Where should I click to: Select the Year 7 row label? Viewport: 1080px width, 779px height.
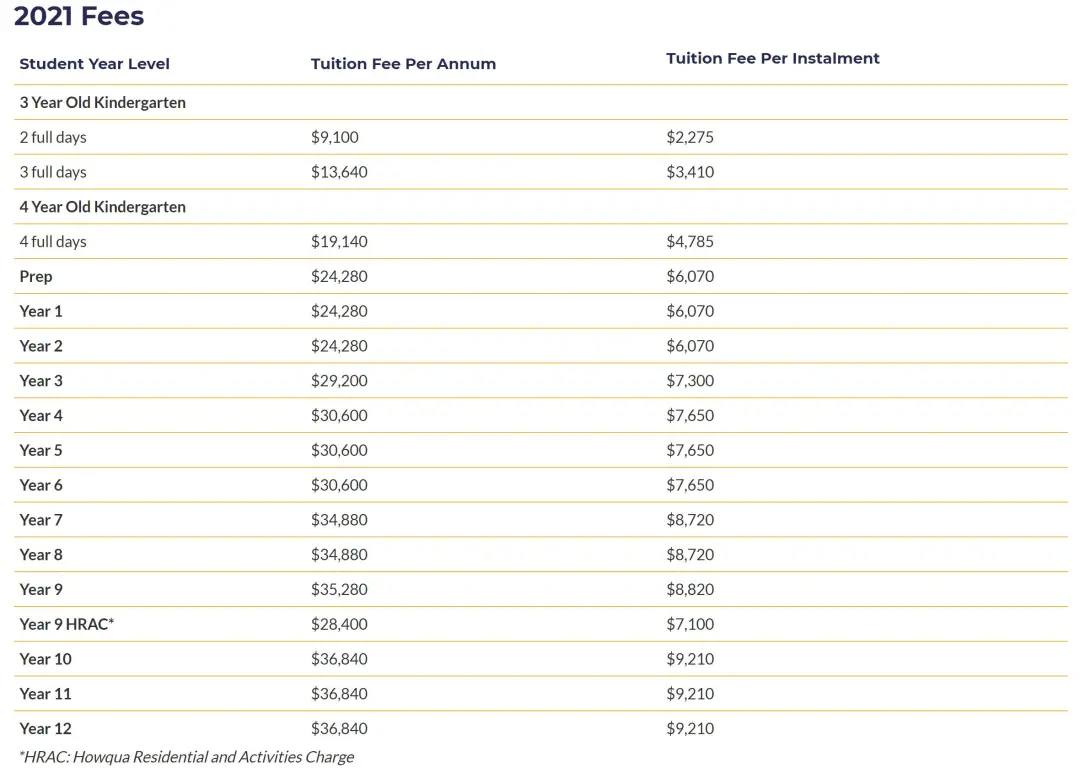(x=41, y=520)
